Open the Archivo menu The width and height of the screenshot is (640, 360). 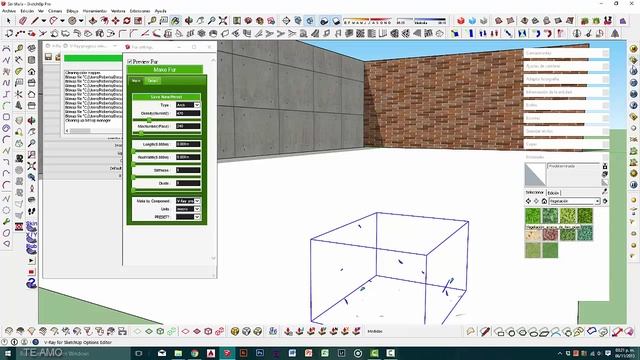point(9,11)
